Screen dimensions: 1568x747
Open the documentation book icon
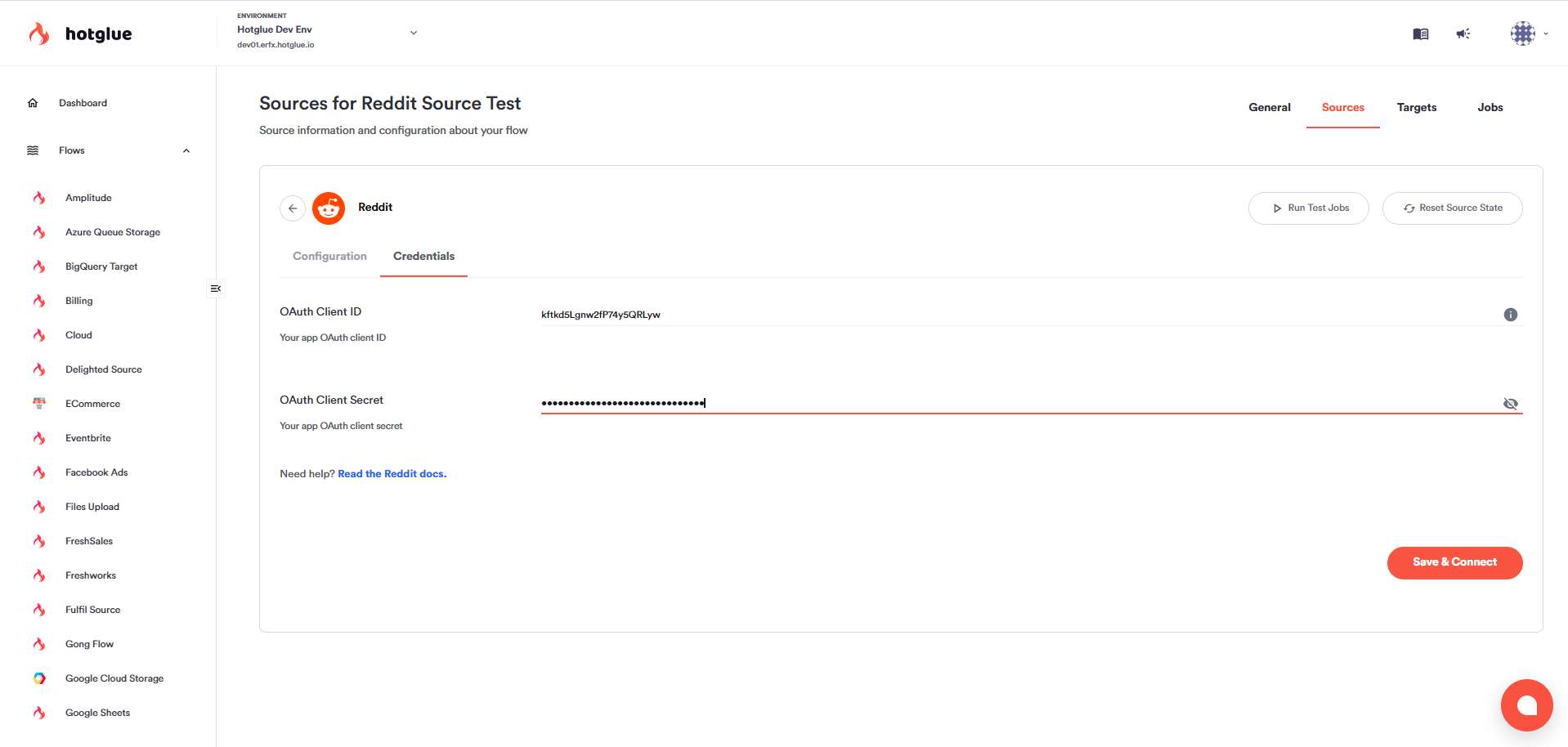tap(1421, 34)
